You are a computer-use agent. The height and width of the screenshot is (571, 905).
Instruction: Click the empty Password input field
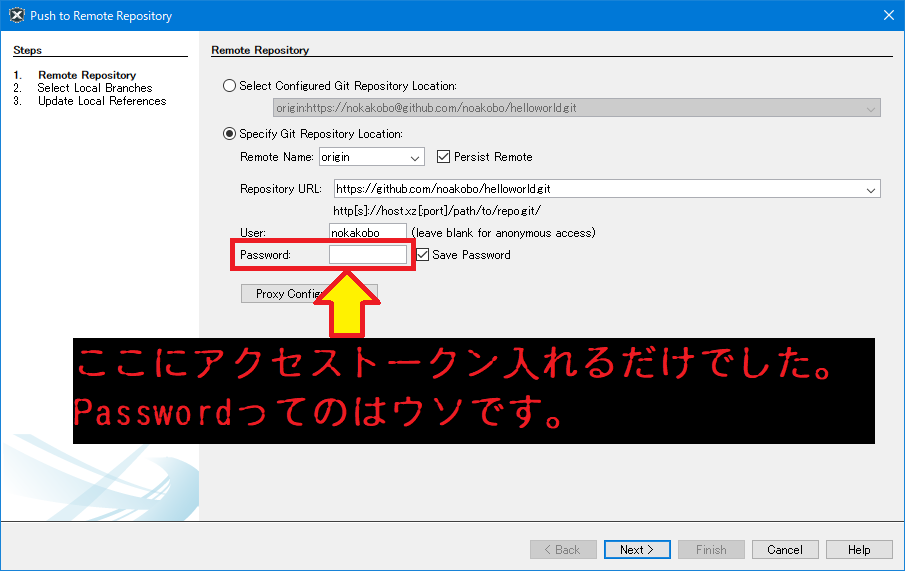pyautogui.click(x=368, y=255)
